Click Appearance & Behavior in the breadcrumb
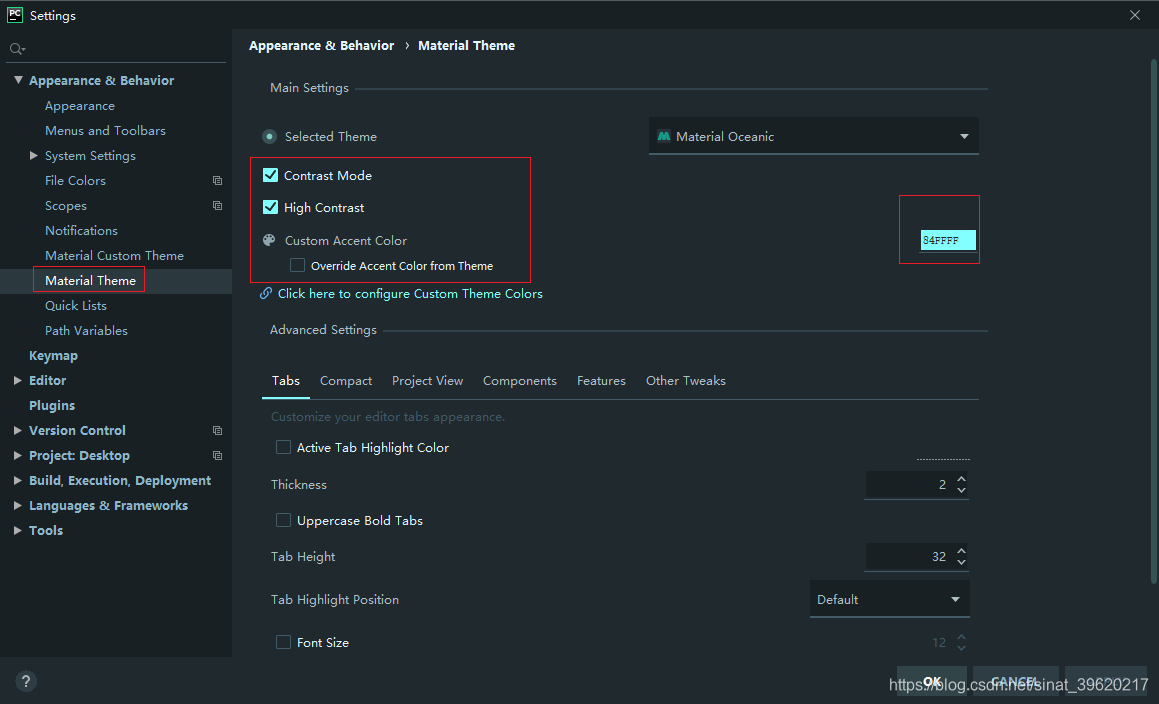 (322, 46)
